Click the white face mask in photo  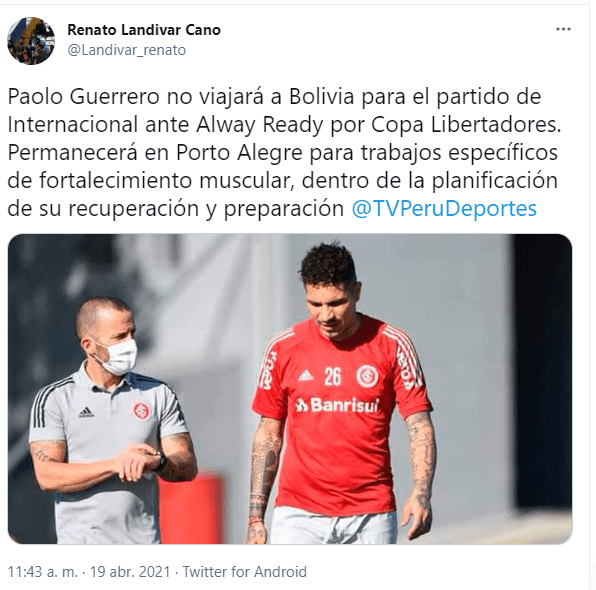click(x=117, y=357)
